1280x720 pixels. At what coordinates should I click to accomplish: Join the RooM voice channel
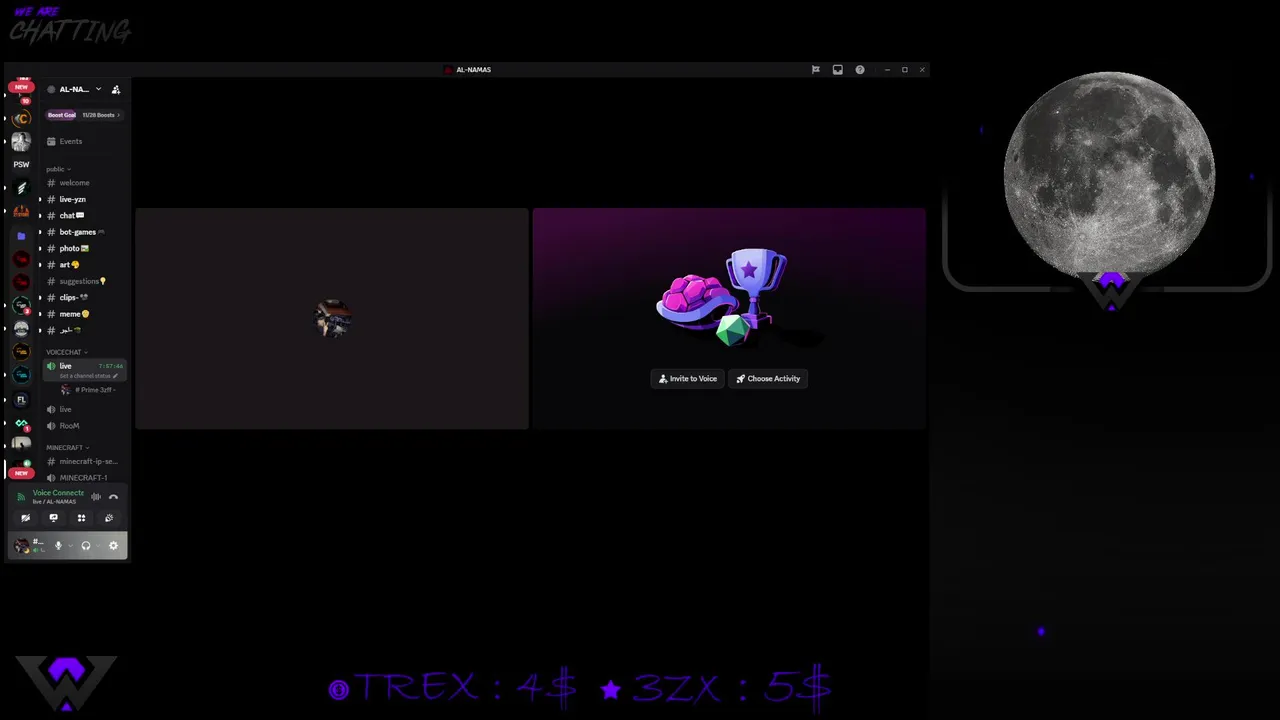tap(84, 426)
